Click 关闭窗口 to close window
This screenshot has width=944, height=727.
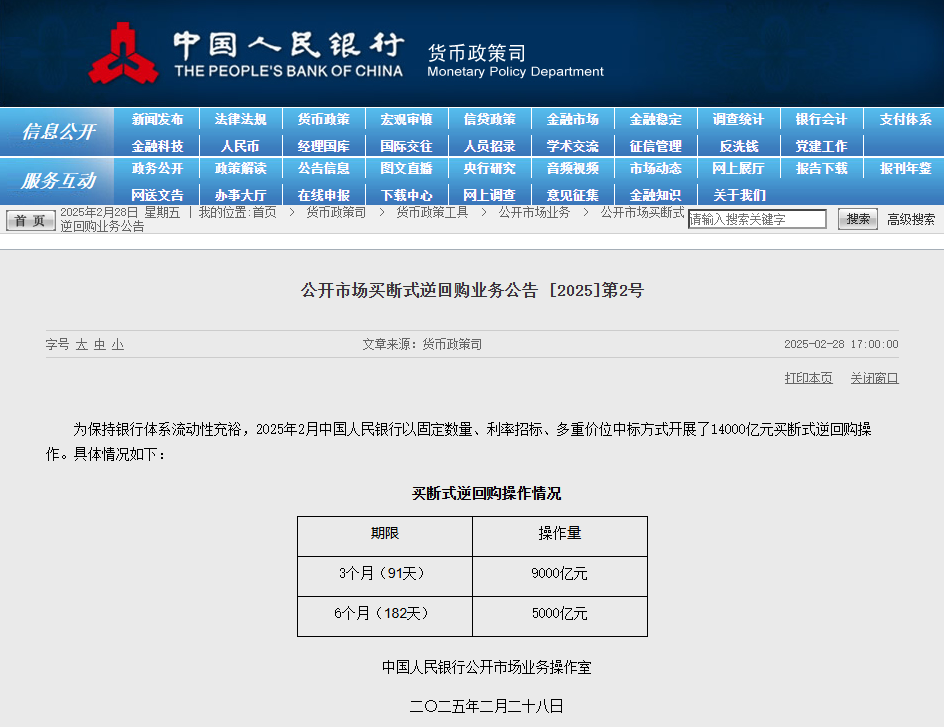tap(874, 378)
